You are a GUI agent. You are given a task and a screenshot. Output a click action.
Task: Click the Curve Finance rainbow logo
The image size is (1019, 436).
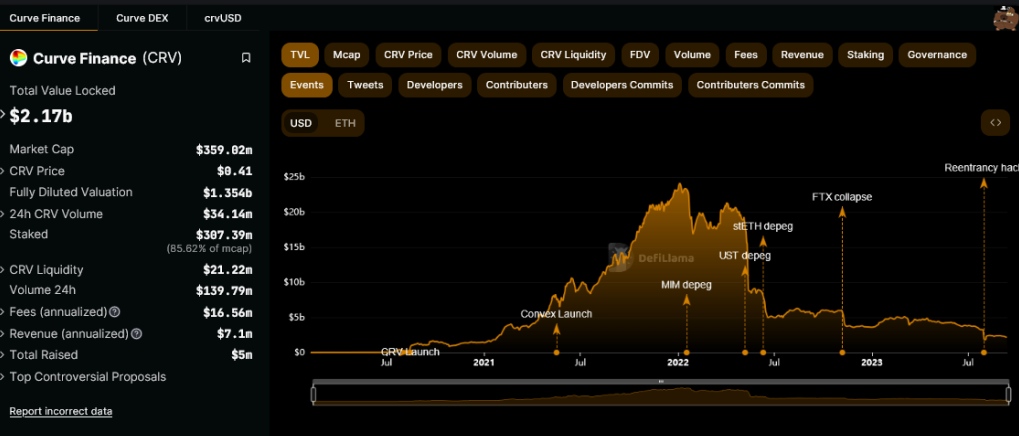(x=18, y=58)
